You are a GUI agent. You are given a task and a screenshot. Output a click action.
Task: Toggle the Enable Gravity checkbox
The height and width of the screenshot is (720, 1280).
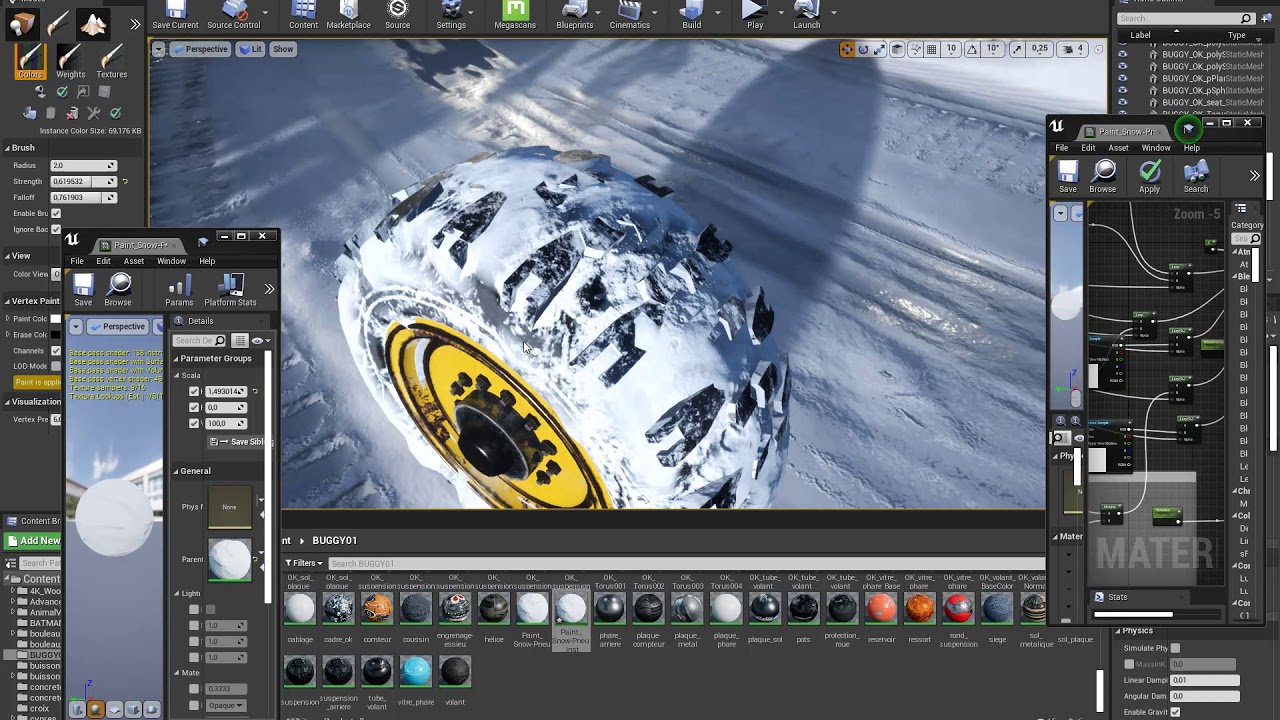click(x=1175, y=712)
